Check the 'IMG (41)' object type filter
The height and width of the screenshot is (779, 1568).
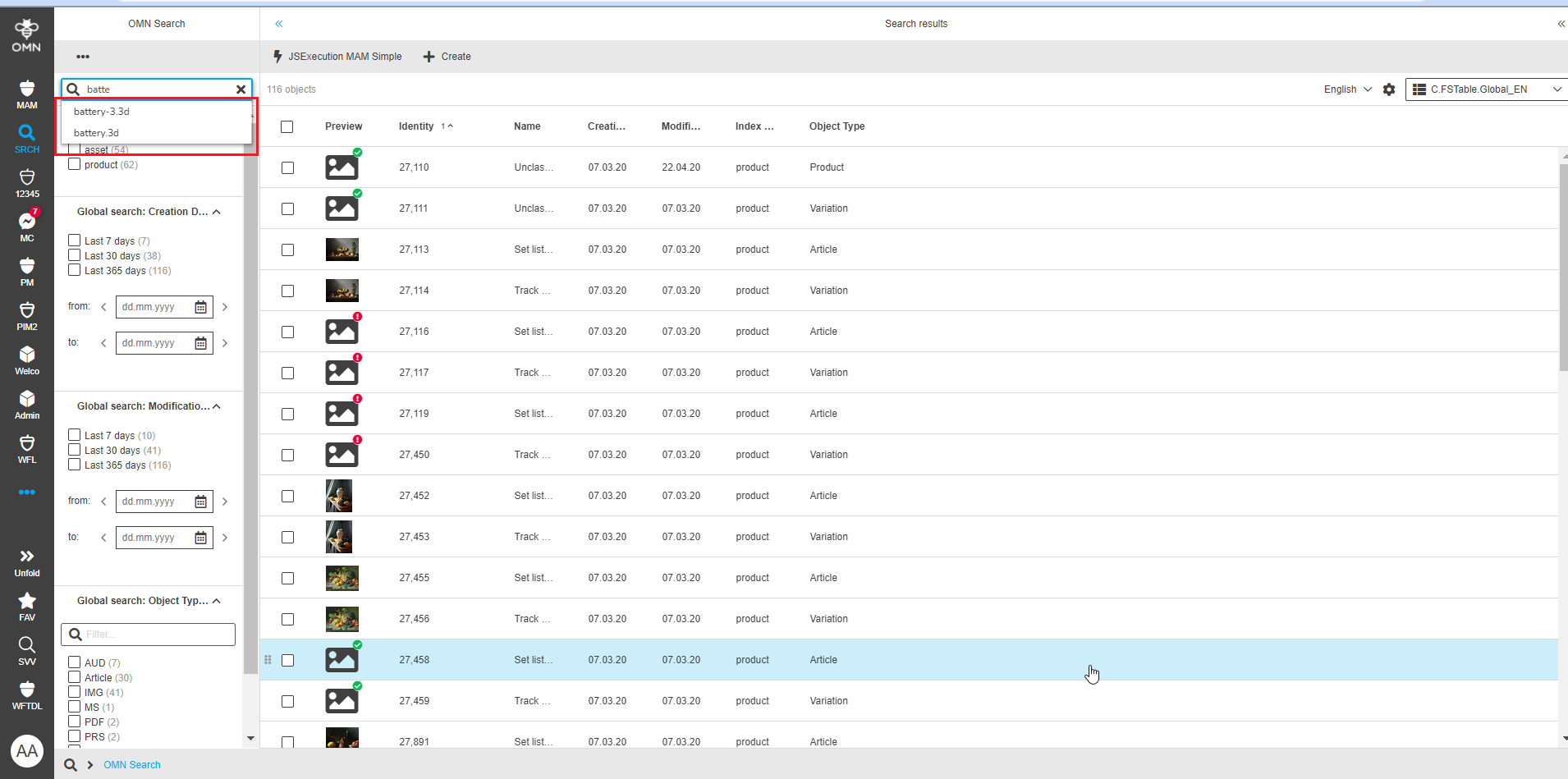74,692
